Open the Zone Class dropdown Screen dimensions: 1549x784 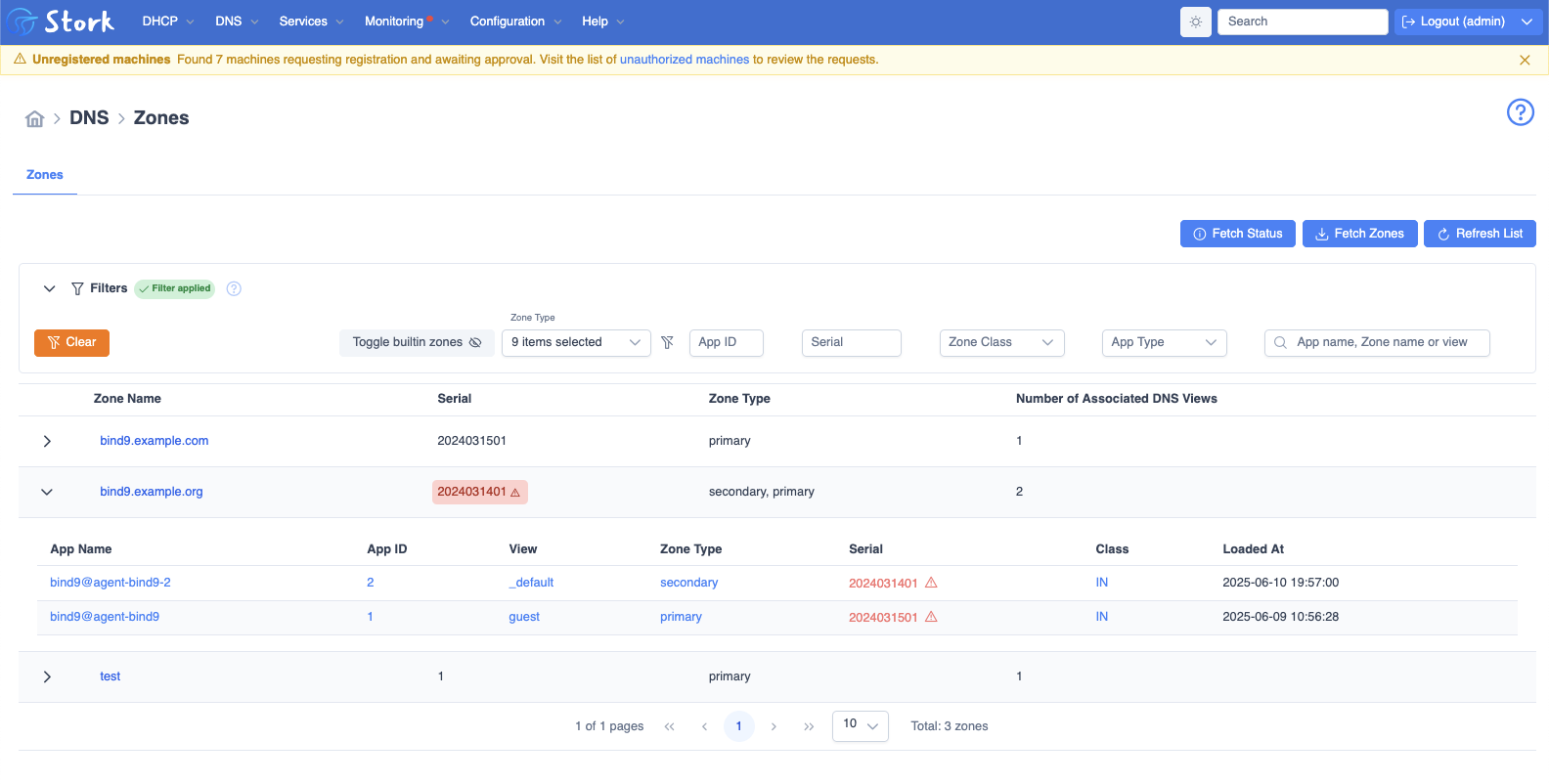coord(1001,342)
